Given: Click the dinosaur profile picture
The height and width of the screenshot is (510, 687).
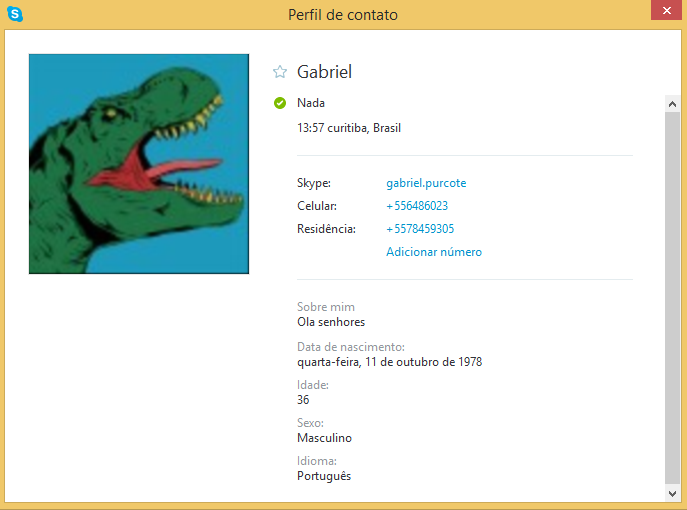Looking at the screenshot, I should 139,164.
